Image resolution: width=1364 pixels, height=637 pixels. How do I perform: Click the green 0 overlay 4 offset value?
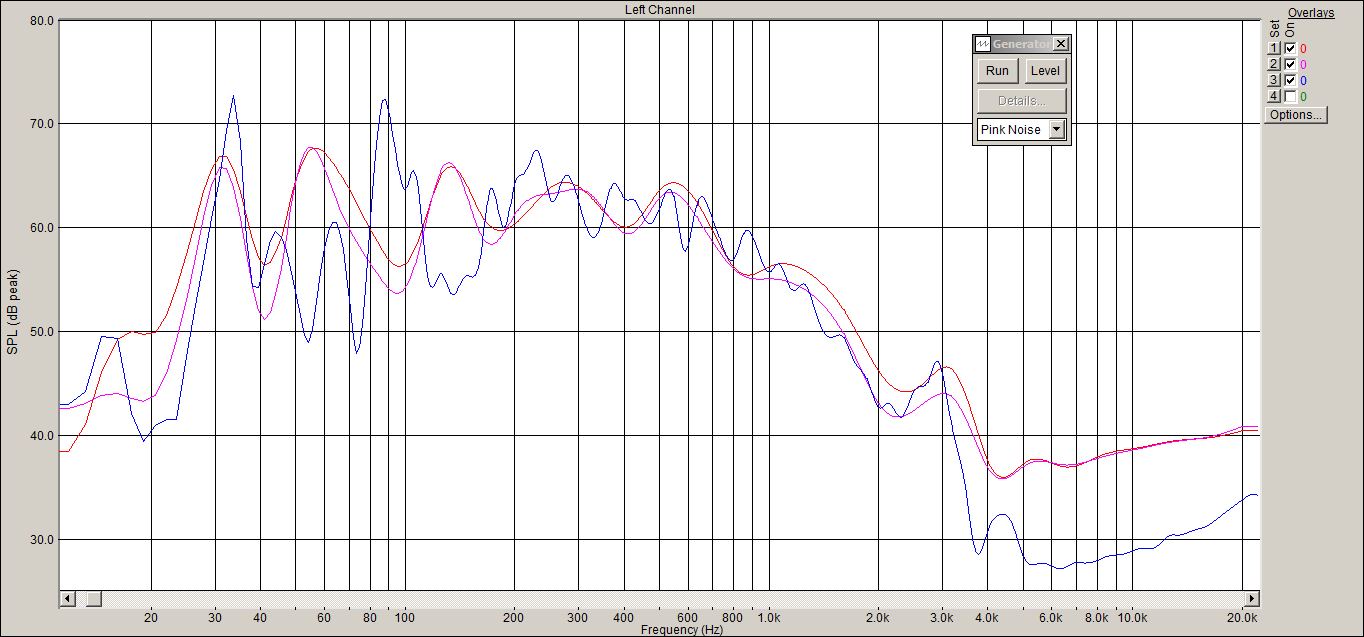coord(1303,96)
